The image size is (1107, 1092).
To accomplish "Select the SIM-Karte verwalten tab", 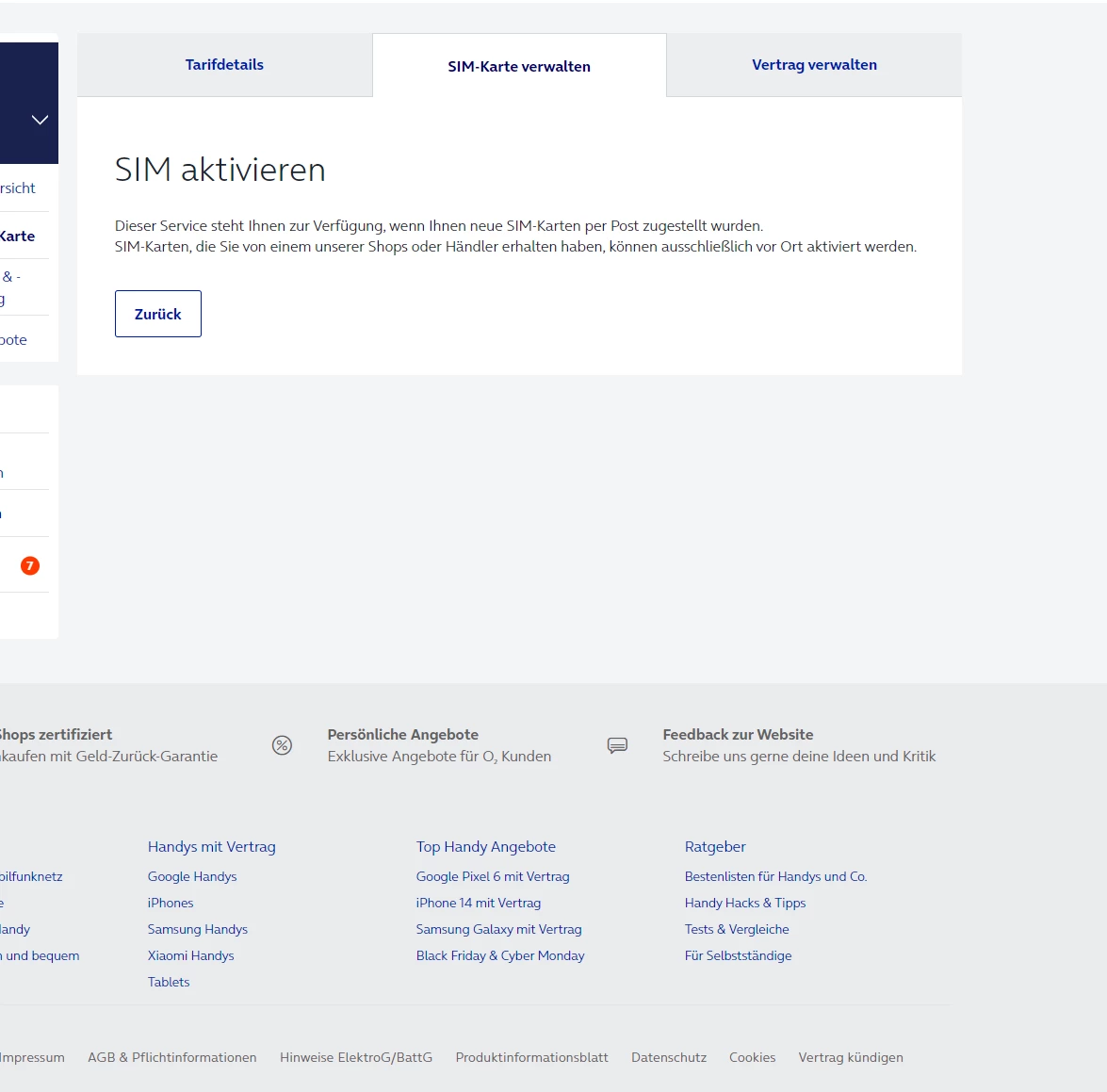I will click(519, 66).
